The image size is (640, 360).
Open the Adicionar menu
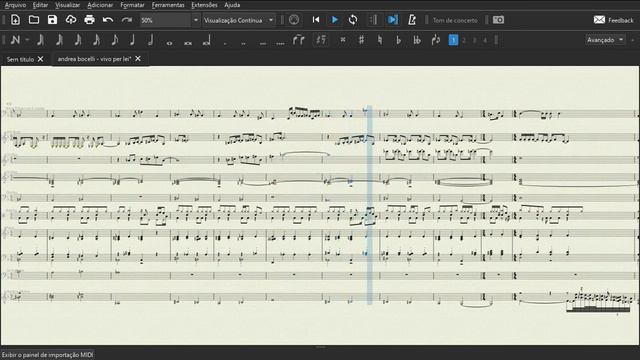(x=100, y=5)
